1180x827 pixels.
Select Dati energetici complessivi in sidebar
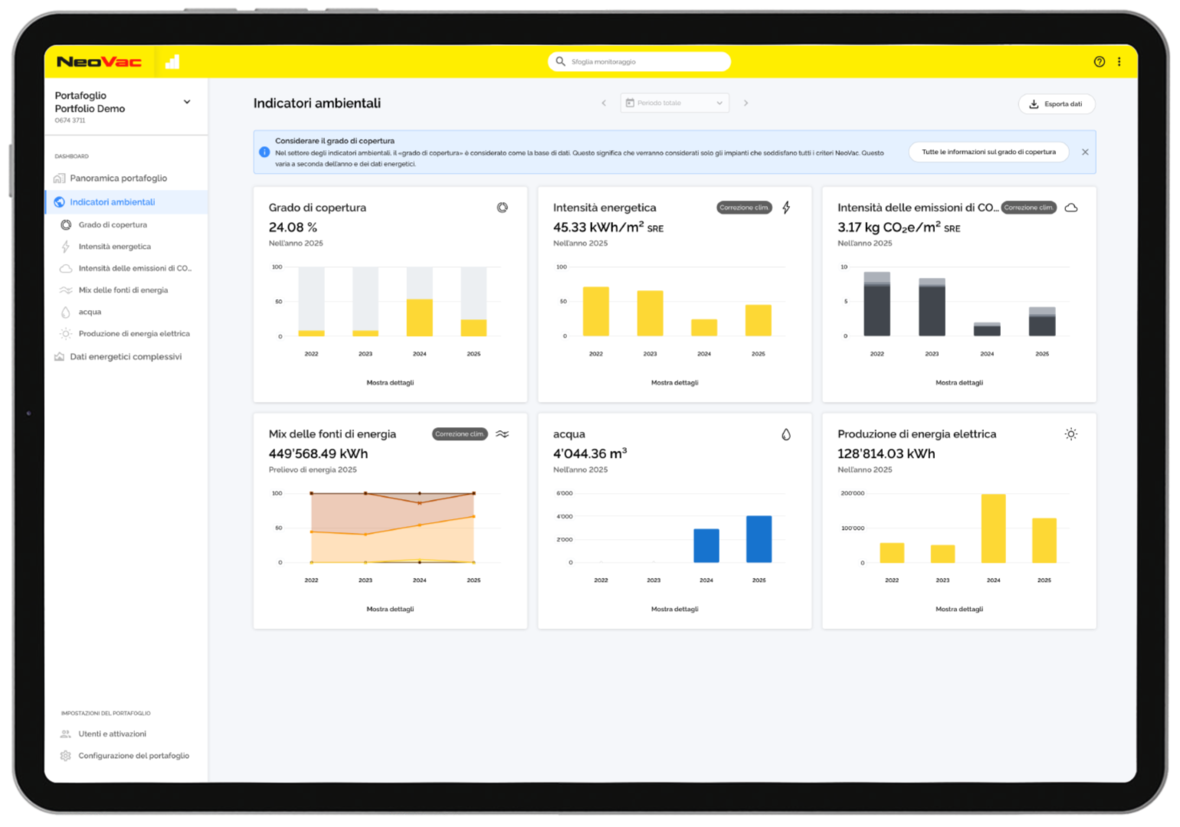click(x=125, y=357)
